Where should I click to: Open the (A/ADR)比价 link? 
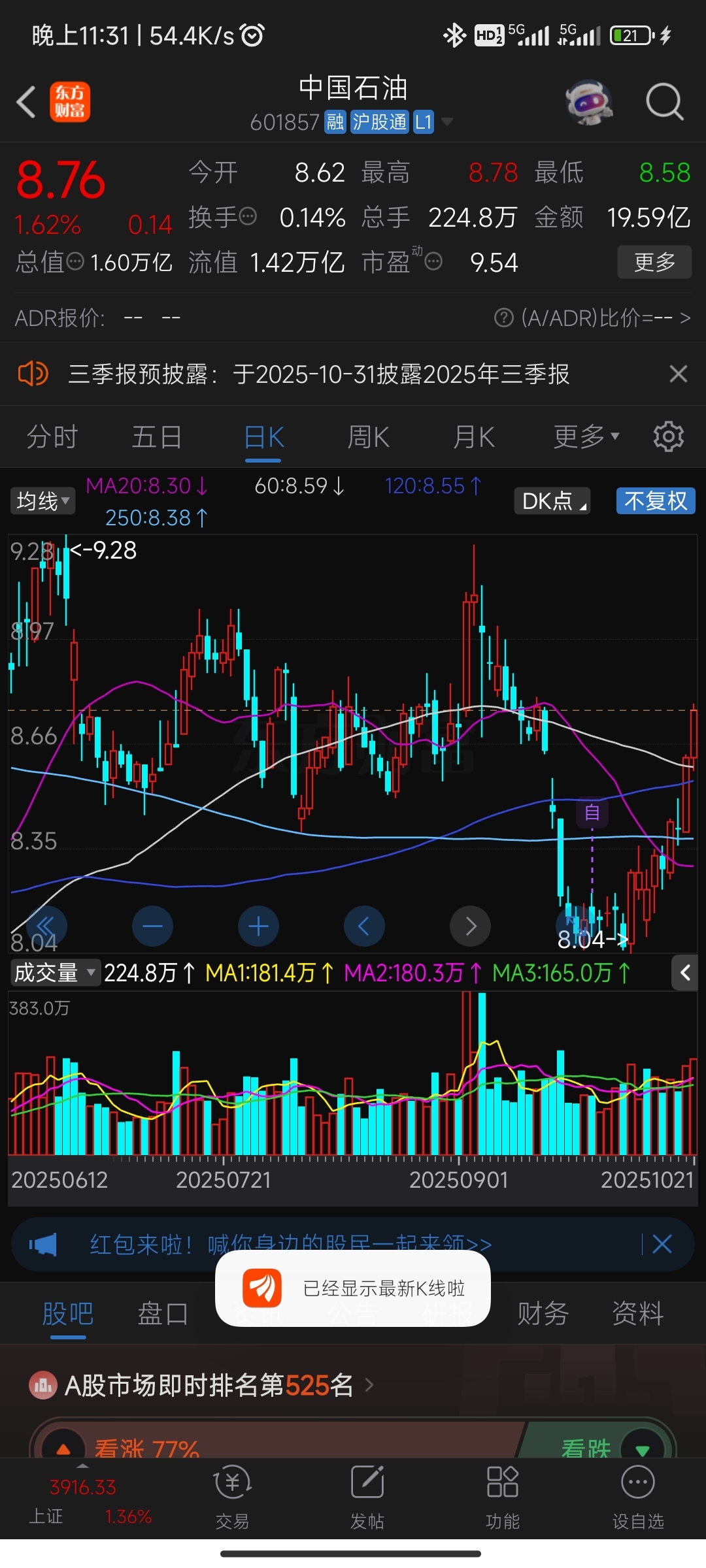pos(605,318)
